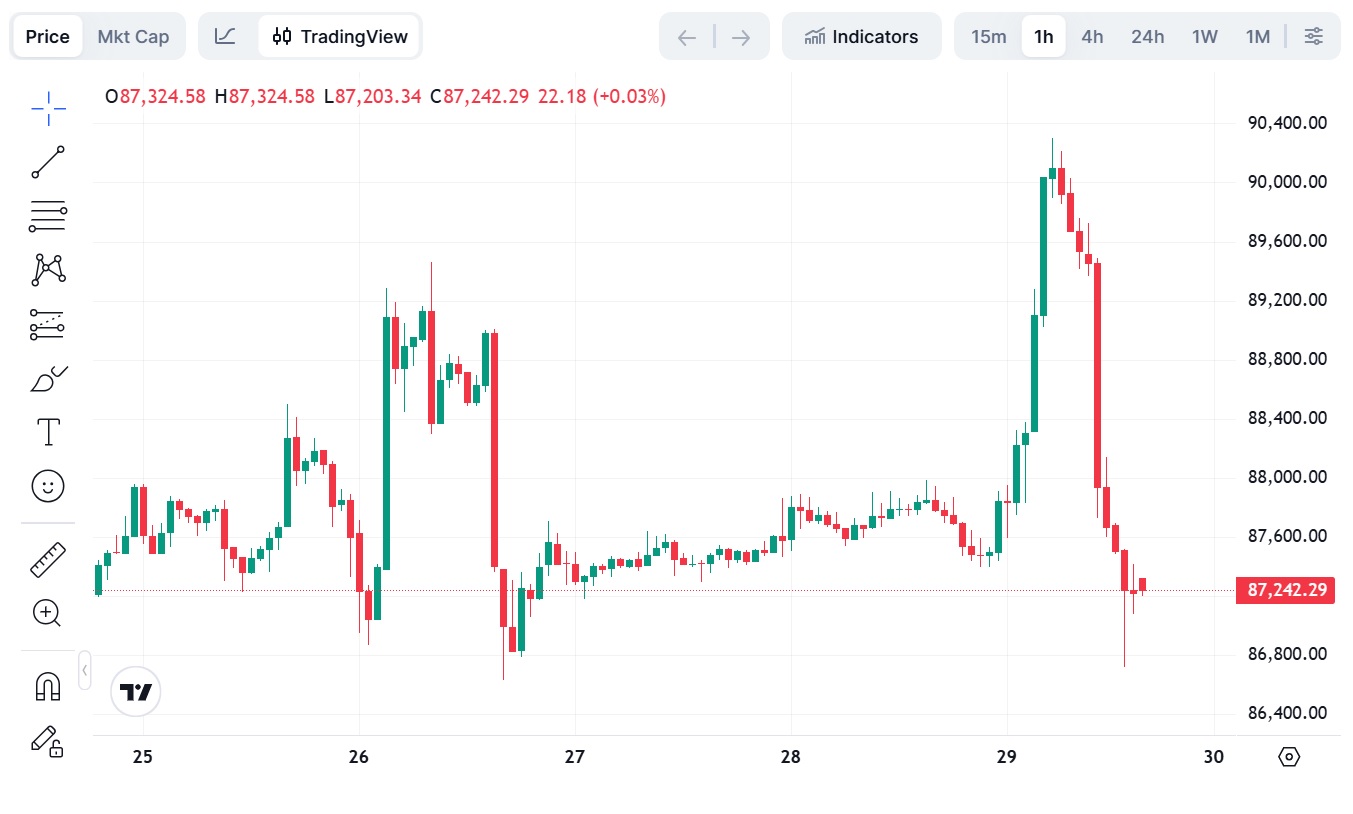Select the trend line drawing tool

(x=47, y=162)
